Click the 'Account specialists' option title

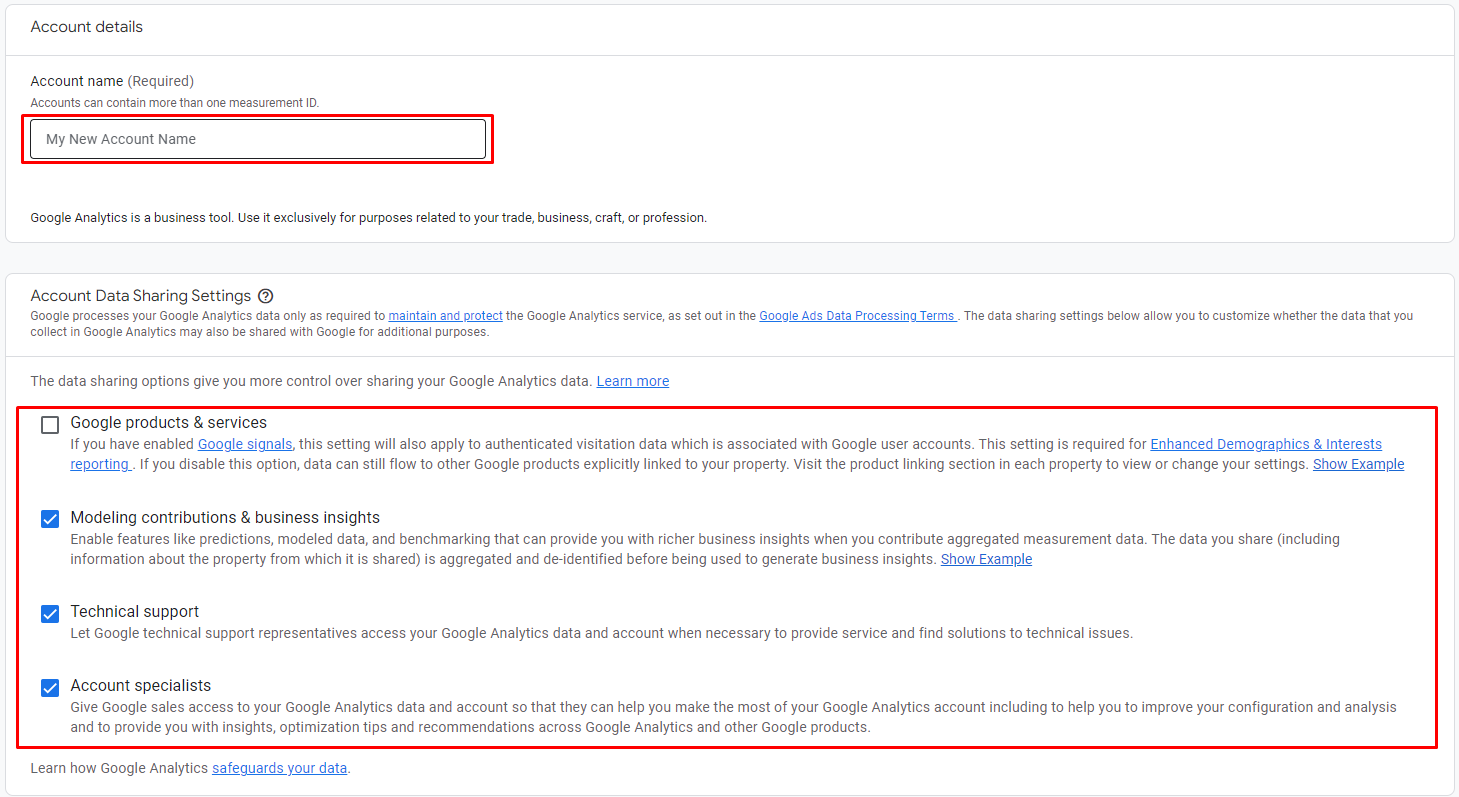pyautogui.click(x=141, y=685)
